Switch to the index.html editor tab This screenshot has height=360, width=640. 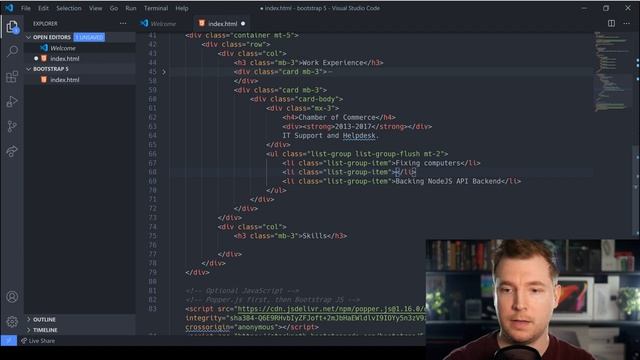click(x=222, y=24)
